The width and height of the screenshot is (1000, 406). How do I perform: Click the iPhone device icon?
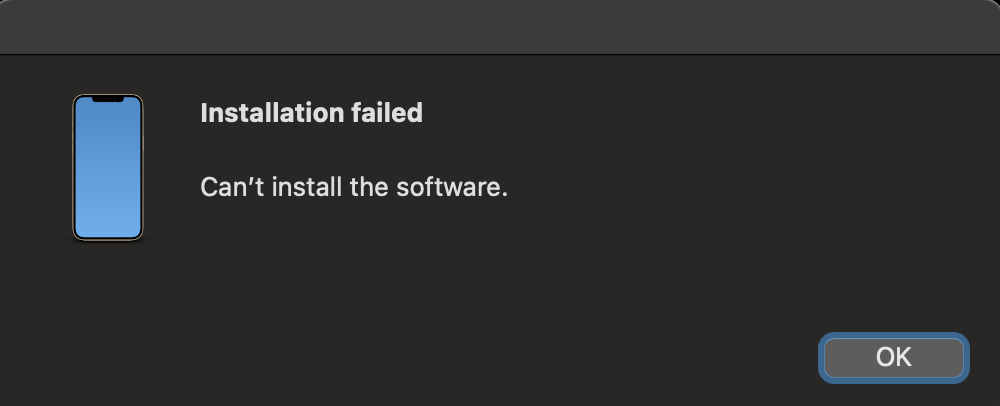[108, 167]
